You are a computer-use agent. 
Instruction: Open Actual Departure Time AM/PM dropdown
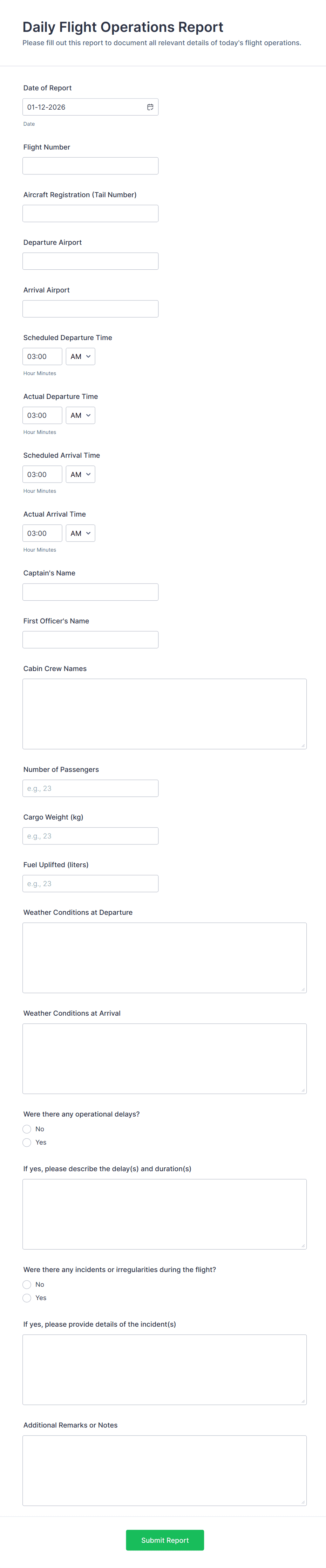(x=80, y=416)
